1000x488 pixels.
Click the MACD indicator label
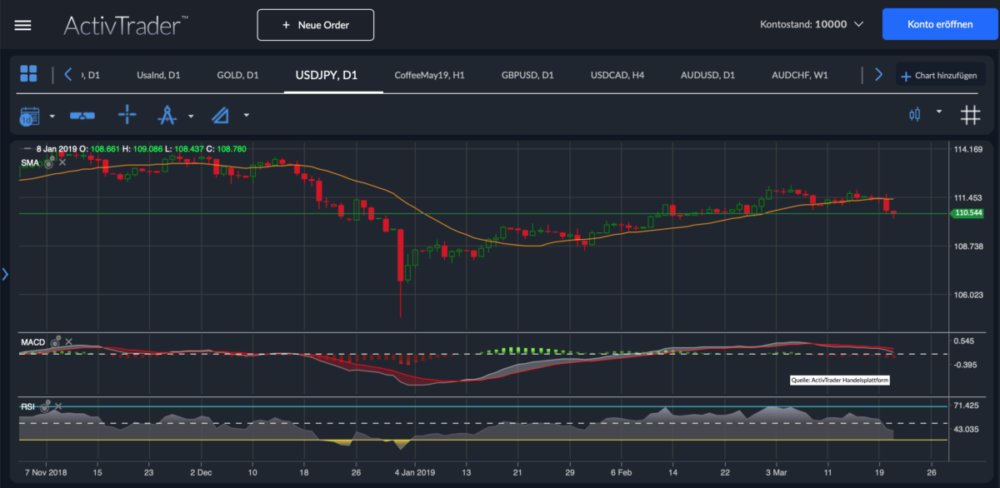click(x=33, y=343)
